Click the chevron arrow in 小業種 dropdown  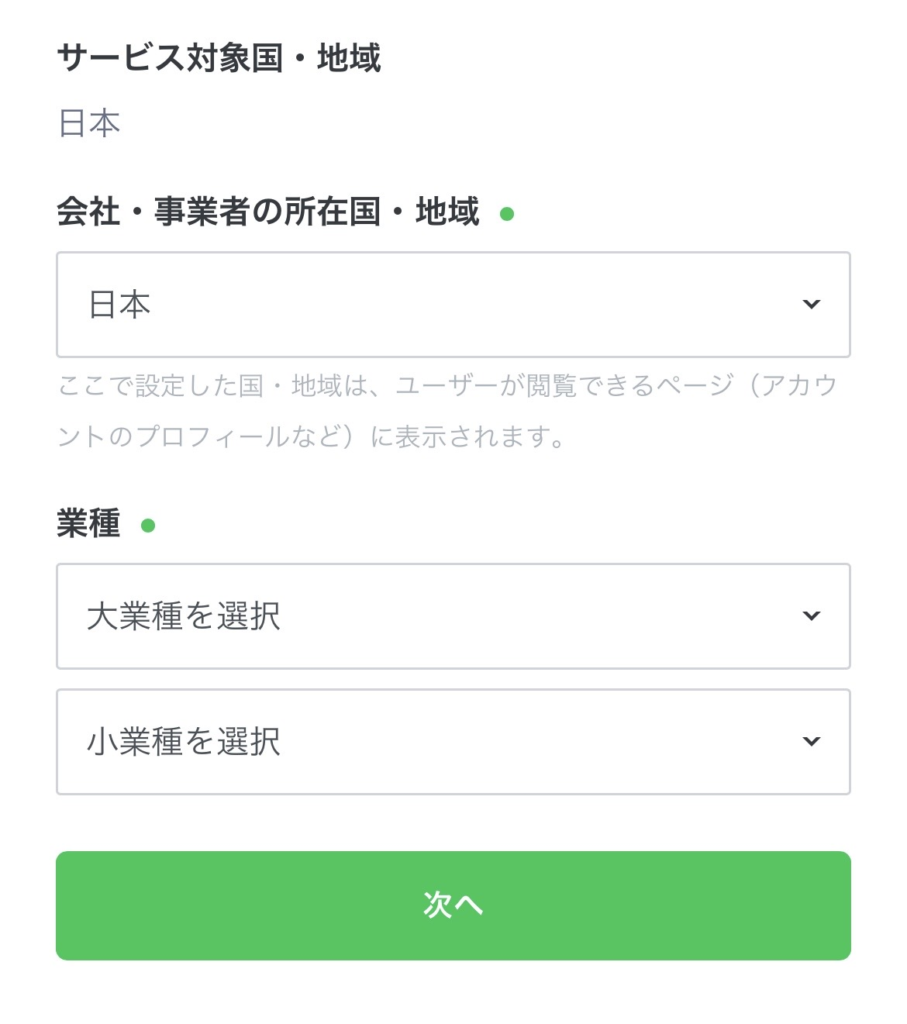click(811, 741)
